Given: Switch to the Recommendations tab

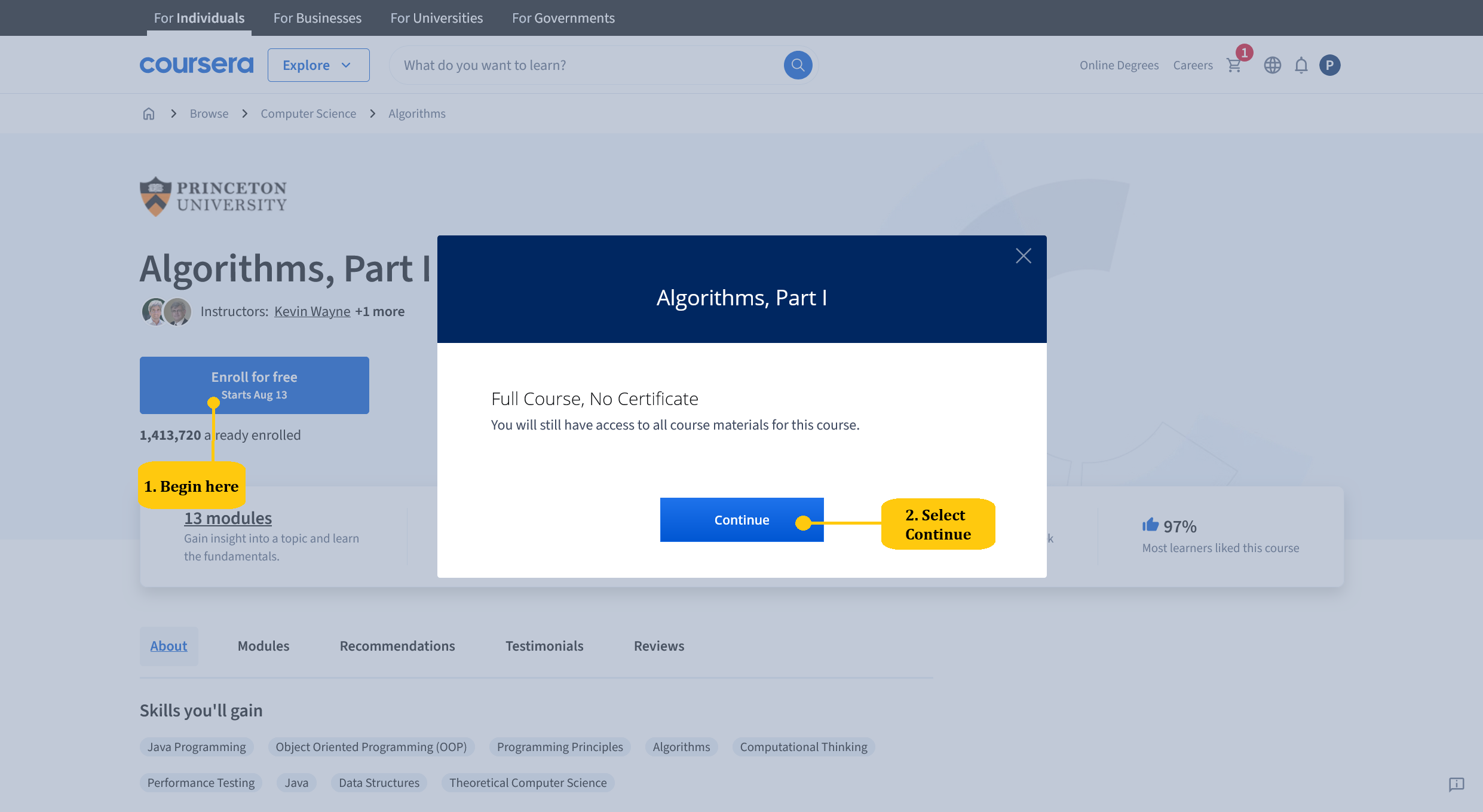Looking at the screenshot, I should 397,646.
